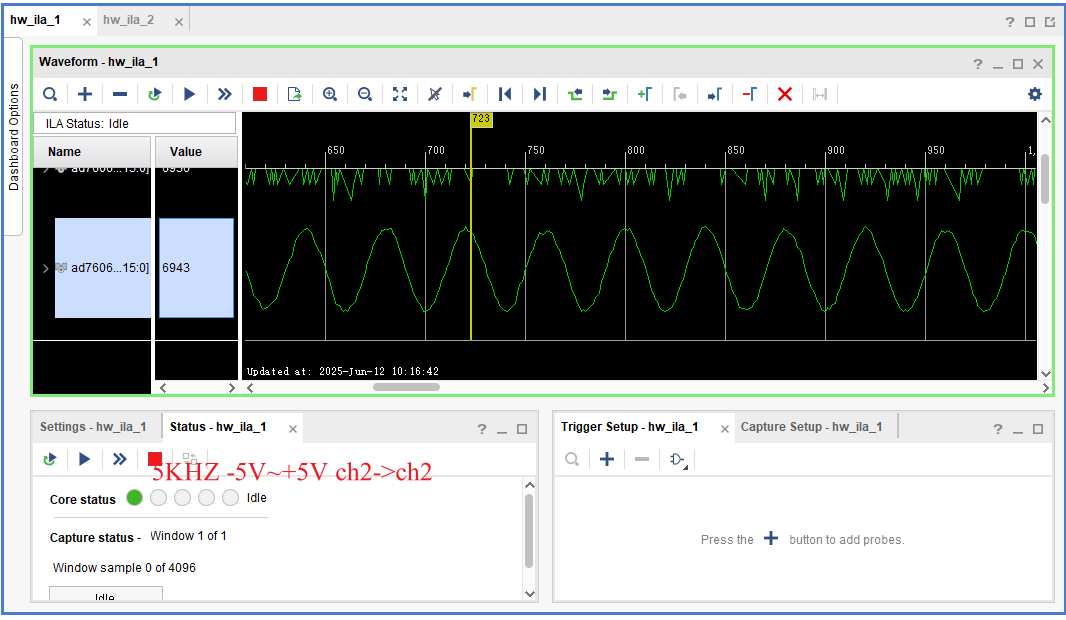The width and height of the screenshot is (1066, 620).
Task: Jump to previous transition
Action: coord(575,94)
